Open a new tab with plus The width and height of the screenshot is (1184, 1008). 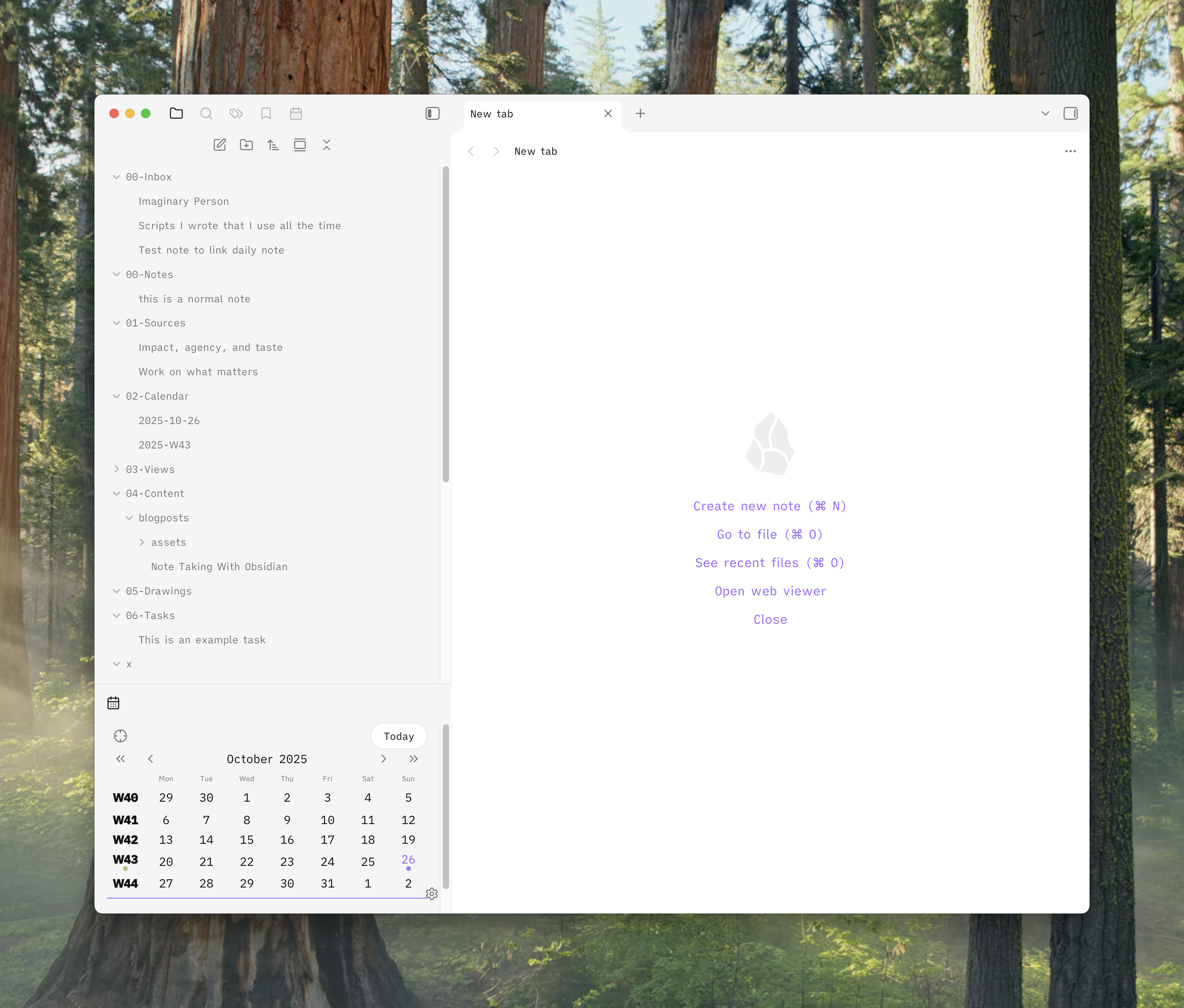[x=640, y=114]
